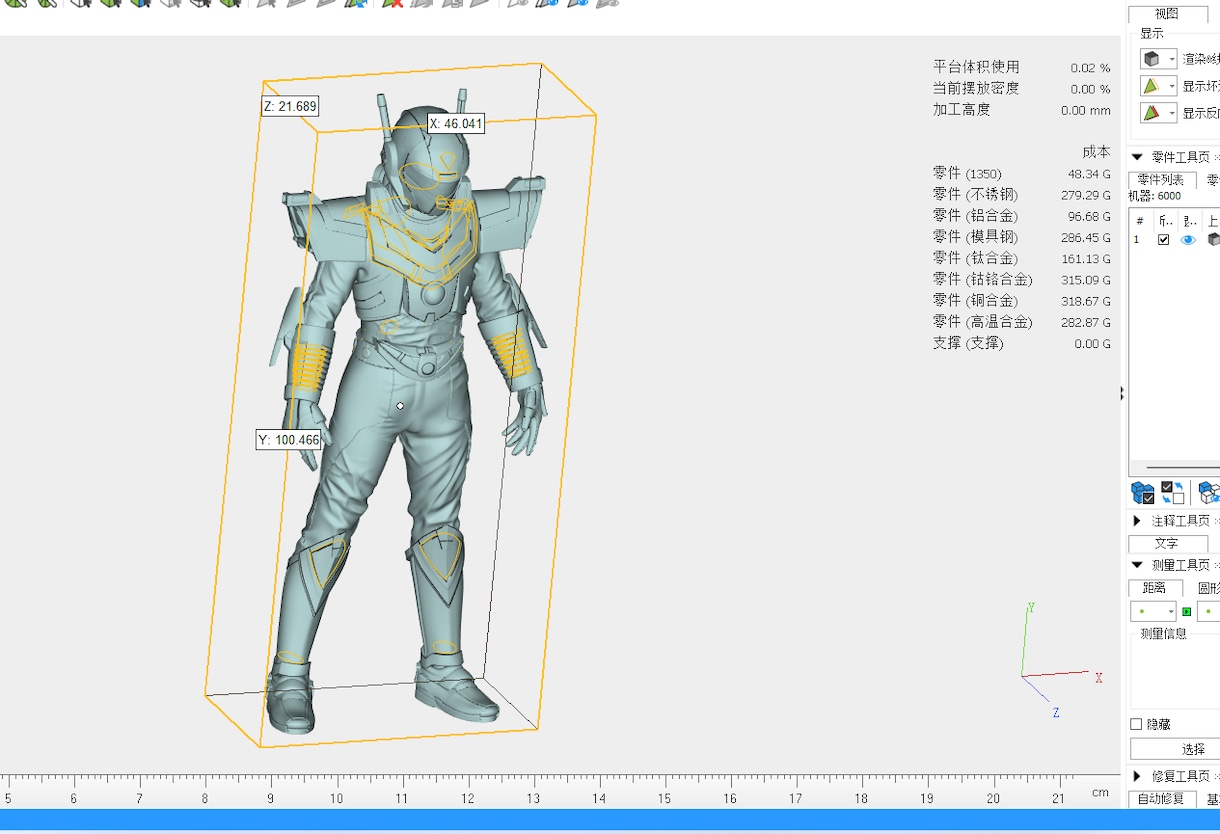Toggle the eye visibility icon for part 1
Image resolution: width=1220 pixels, height=834 pixels.
click(x=1188, y=240)
